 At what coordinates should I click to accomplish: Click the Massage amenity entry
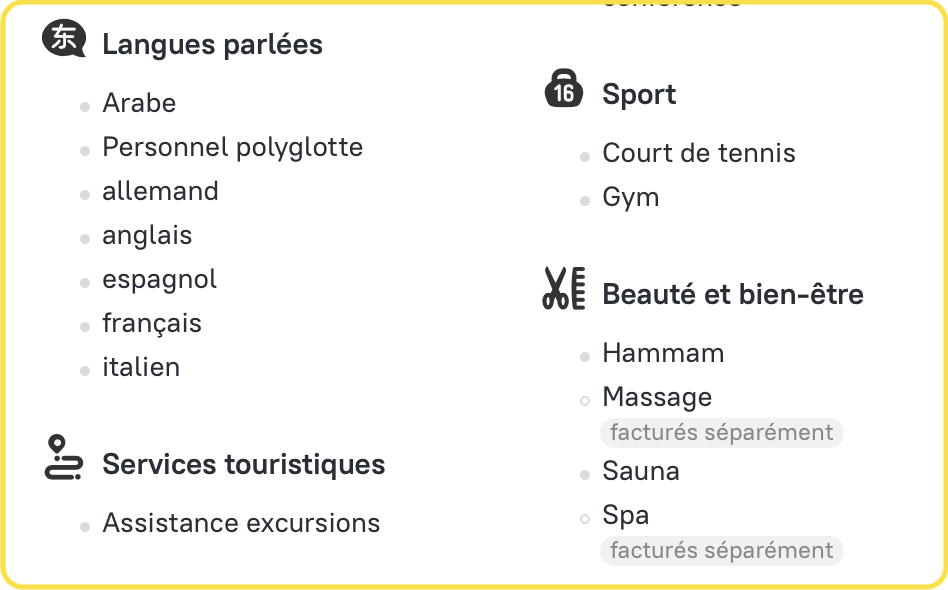point(657,397)
